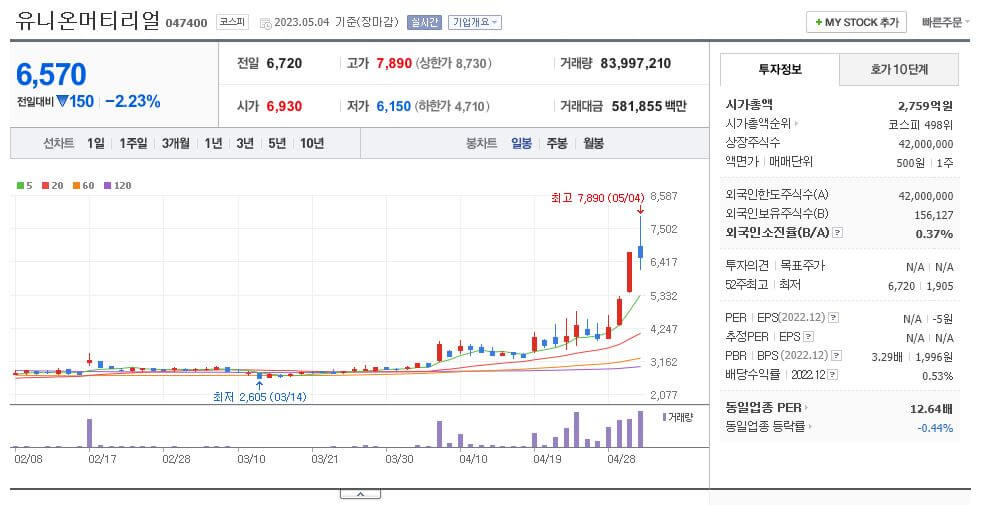Select the 주봉 candle chart
981x505 pixels.
click(x=557, y=143)
